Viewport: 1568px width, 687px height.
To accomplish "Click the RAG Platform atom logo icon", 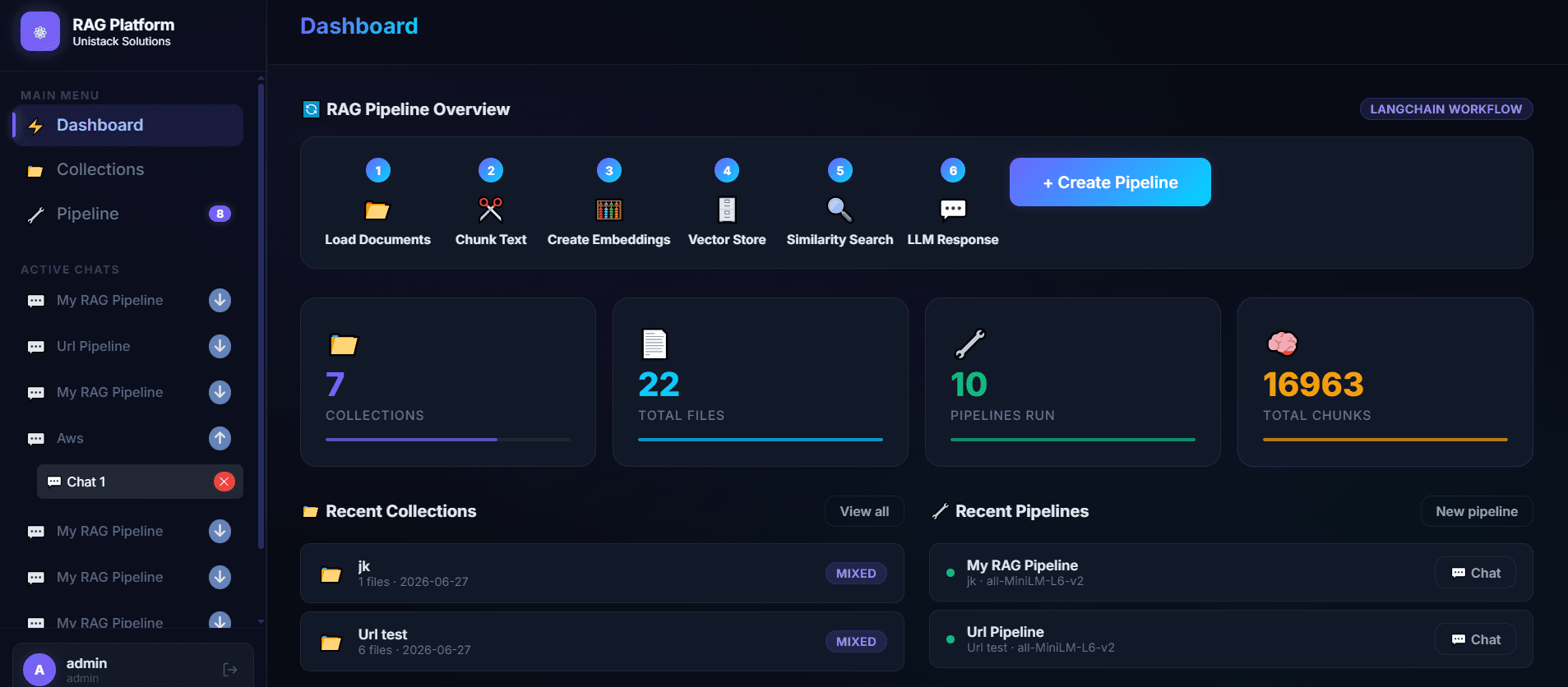I will coord(40,32).
